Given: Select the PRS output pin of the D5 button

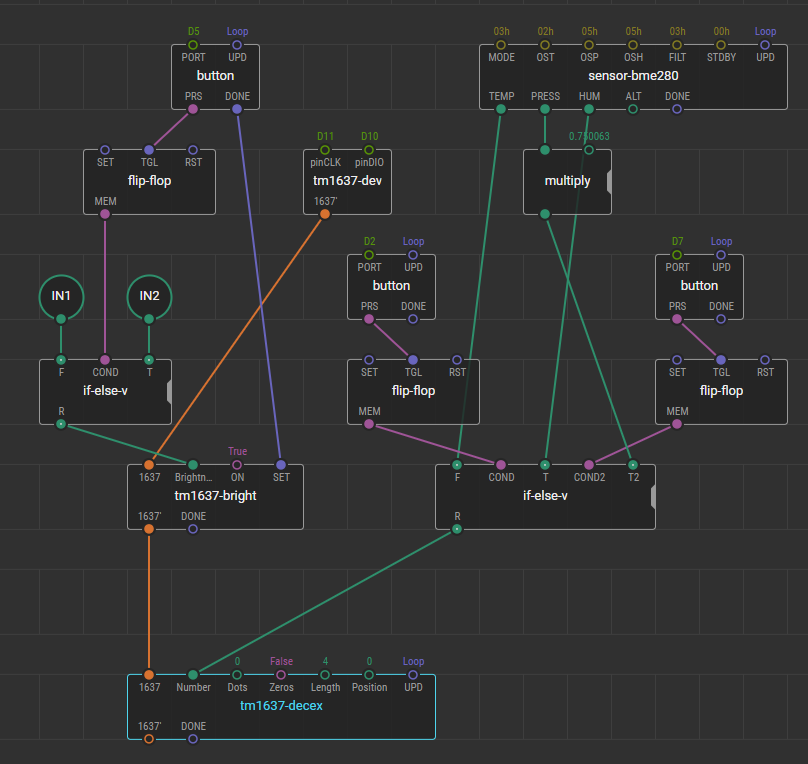Looking at the screenshot, I should [x=193, y=109].
